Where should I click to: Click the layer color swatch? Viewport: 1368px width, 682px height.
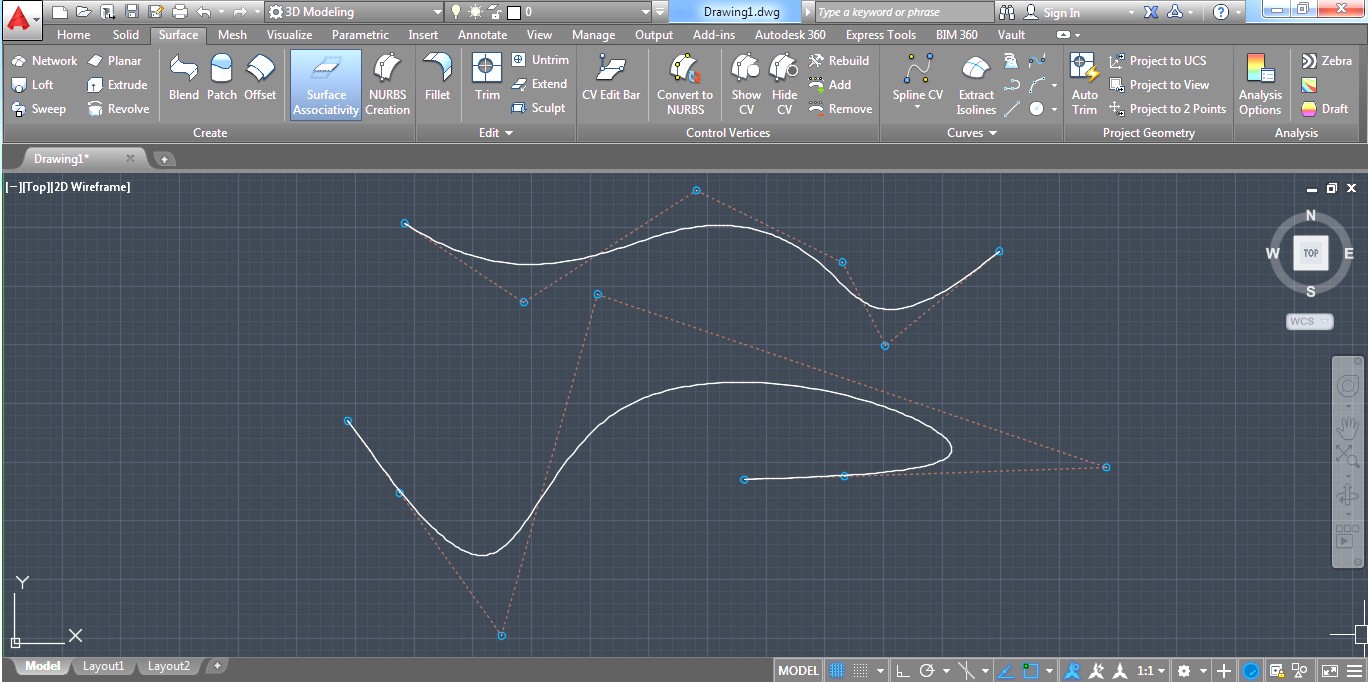point(514,12)
